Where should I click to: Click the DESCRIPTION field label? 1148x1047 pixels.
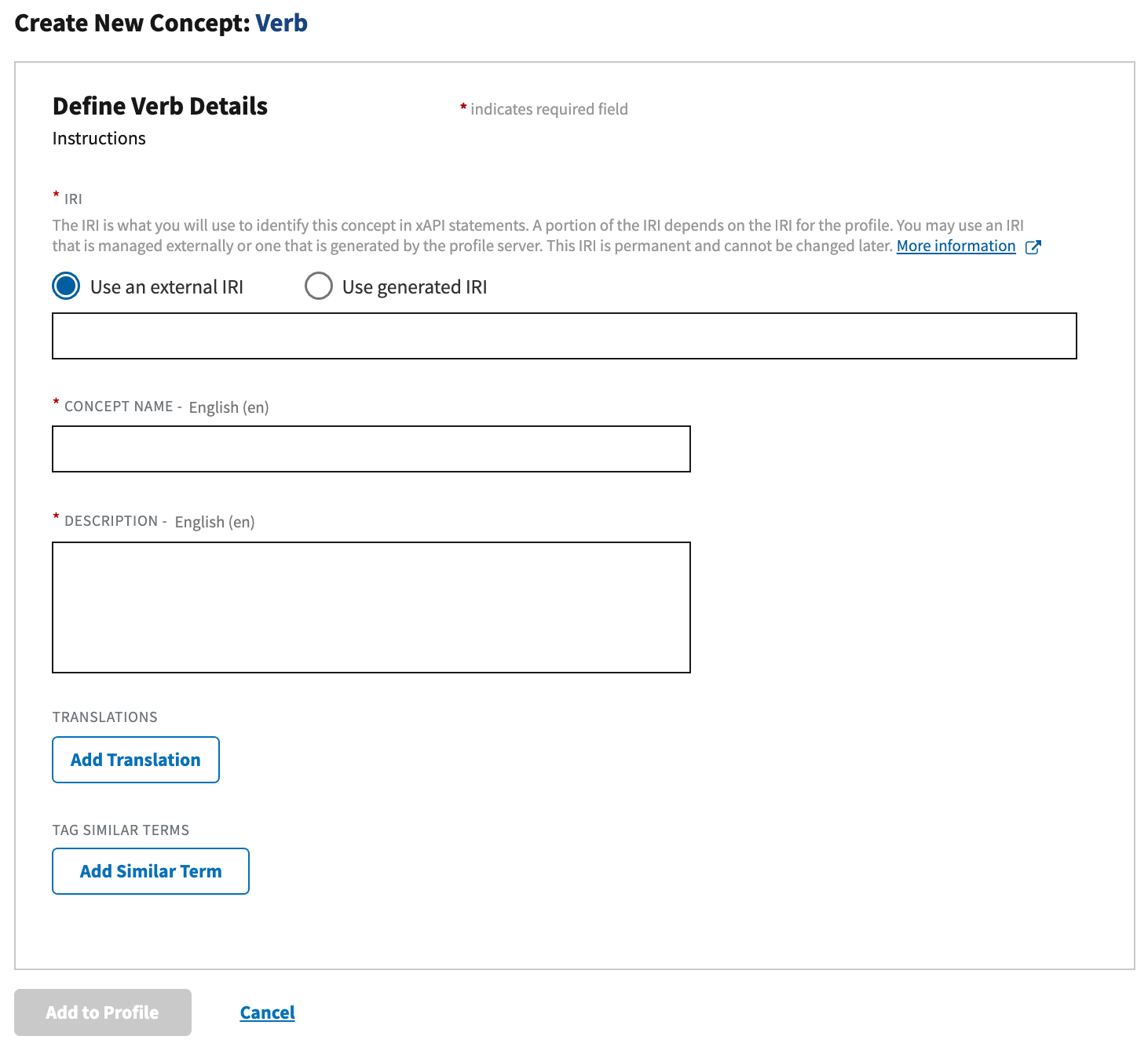pos(111,521)
